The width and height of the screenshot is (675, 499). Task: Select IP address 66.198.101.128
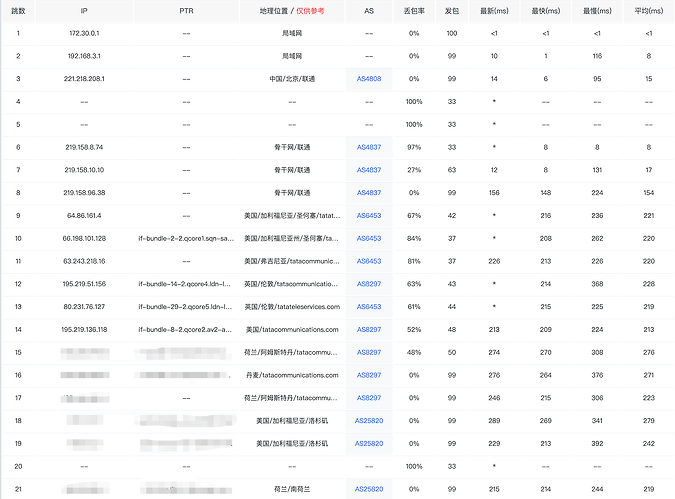[84, 239]
